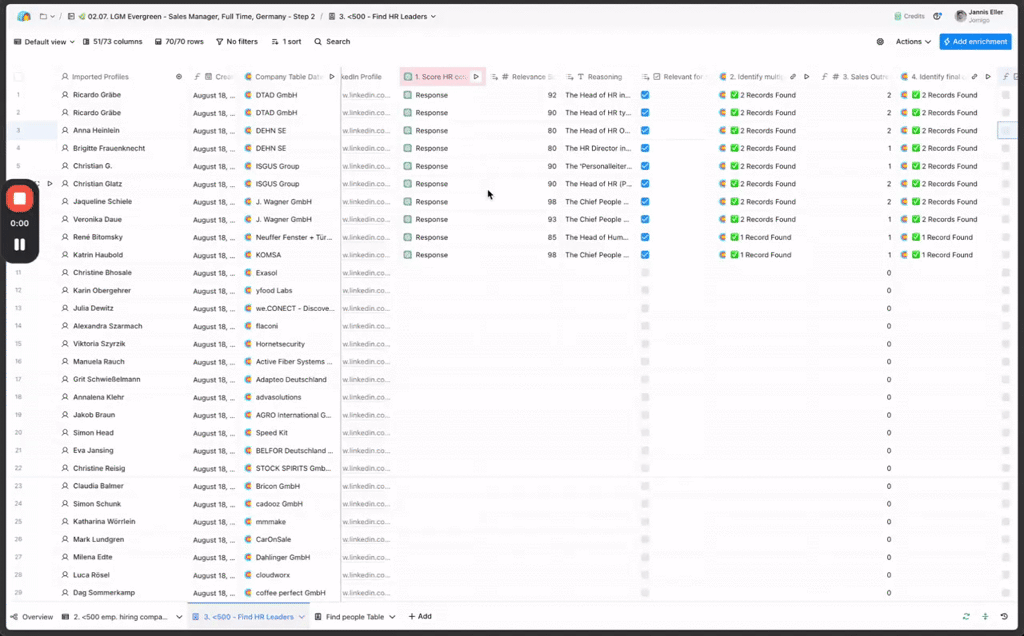
Task: Open the Default view dropdown
Action: click(x=44, y=42)
